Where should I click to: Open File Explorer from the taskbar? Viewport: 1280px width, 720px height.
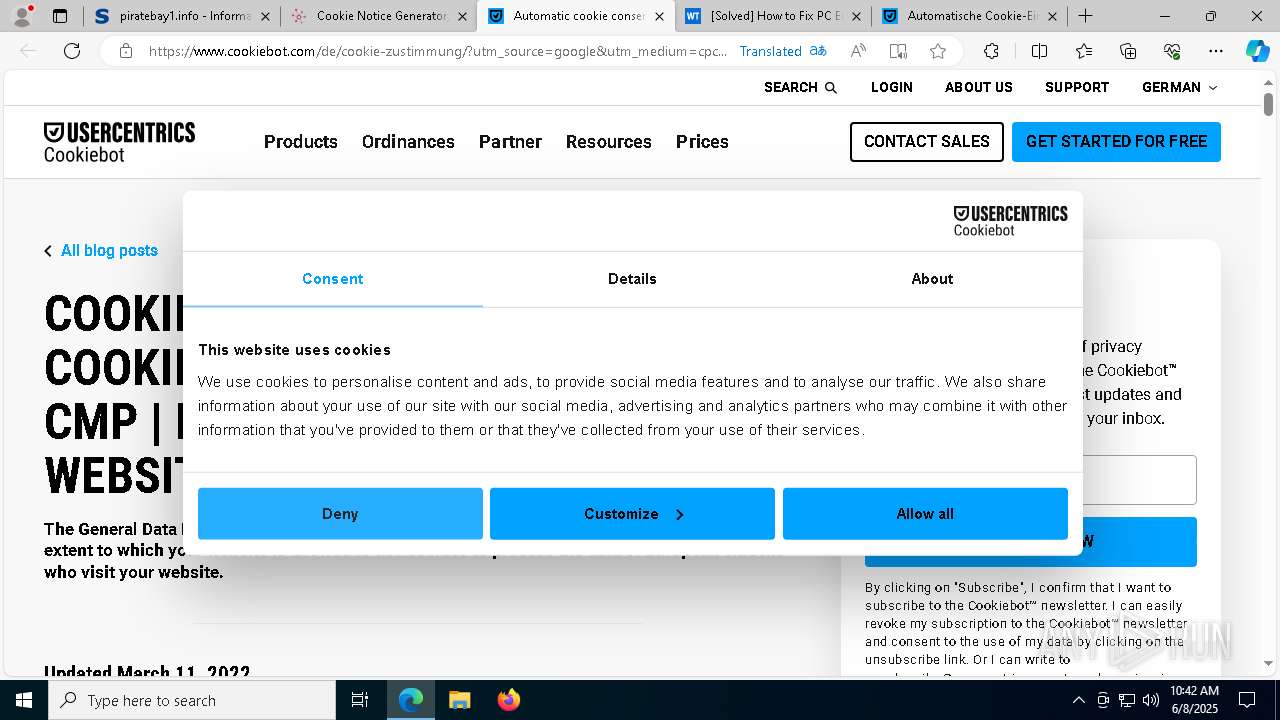coord(459,700)
